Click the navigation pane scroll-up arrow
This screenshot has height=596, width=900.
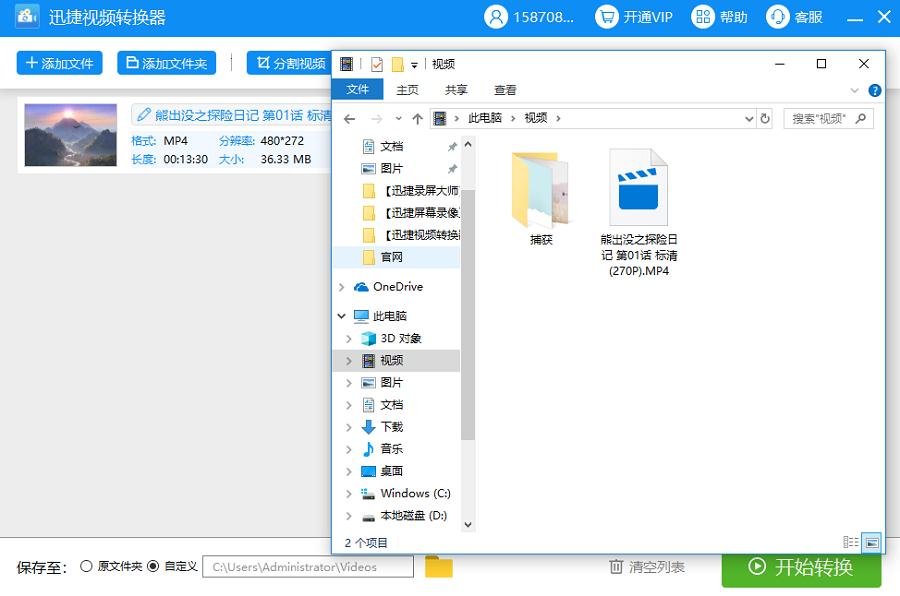click(468, 145)
